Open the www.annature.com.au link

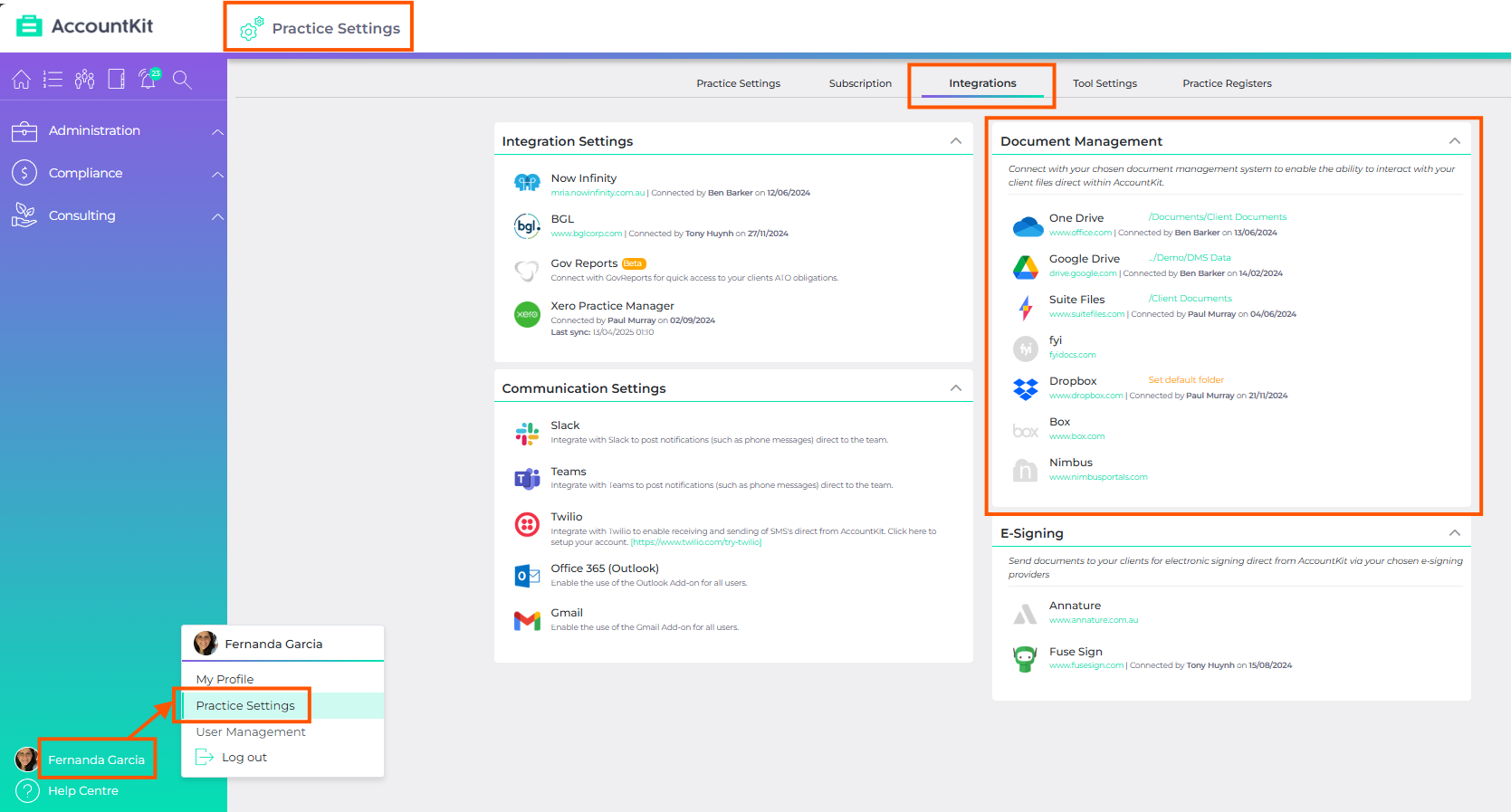(x=1094, y=620)
